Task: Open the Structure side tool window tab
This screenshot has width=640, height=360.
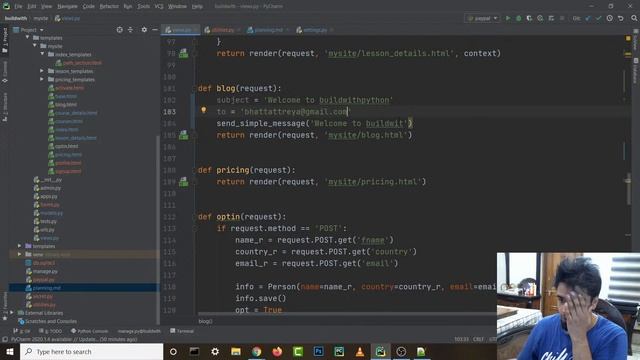Action: [4, 107]
